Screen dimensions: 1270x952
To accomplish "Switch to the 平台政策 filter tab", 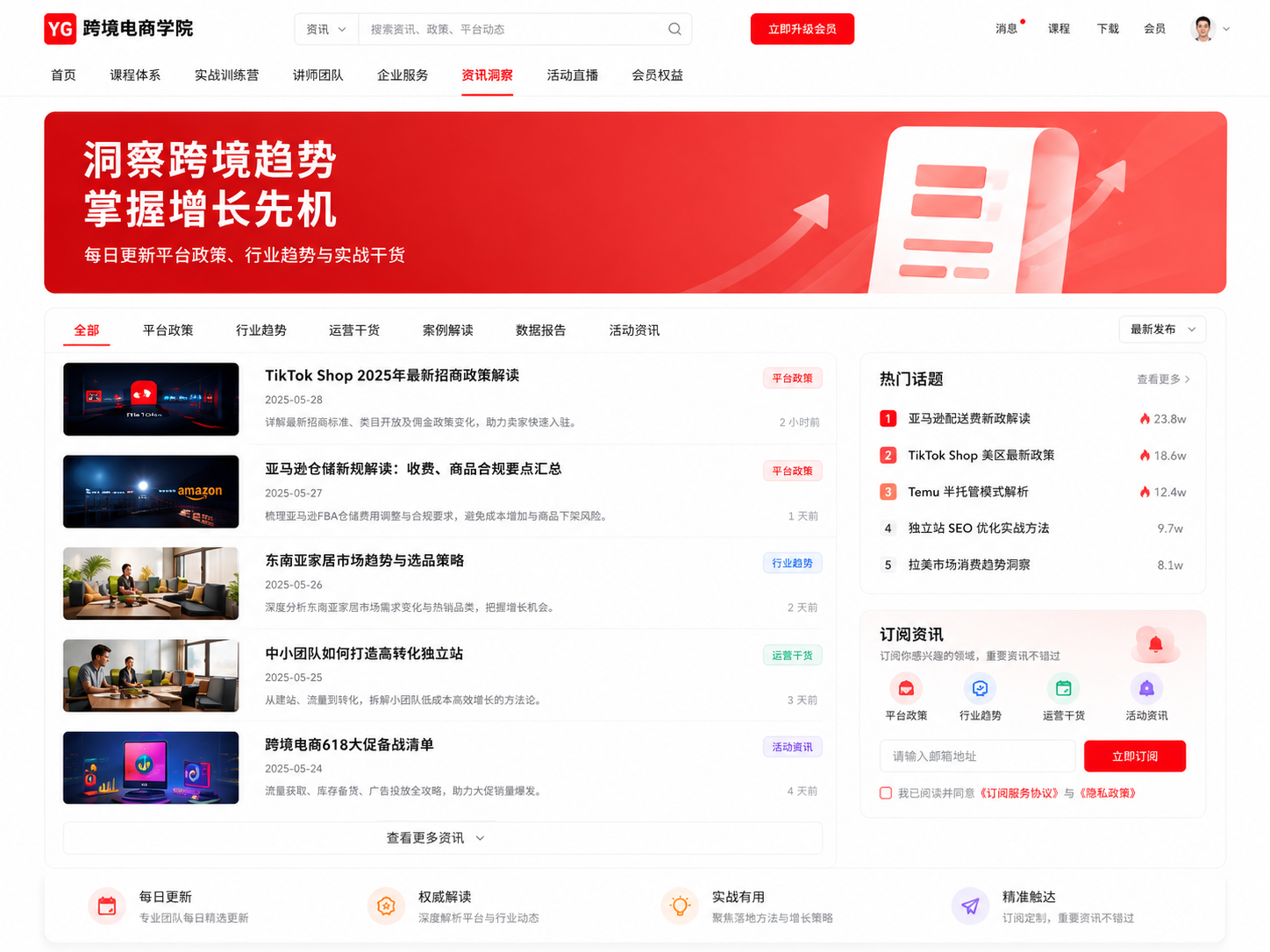I will [168, 330].
